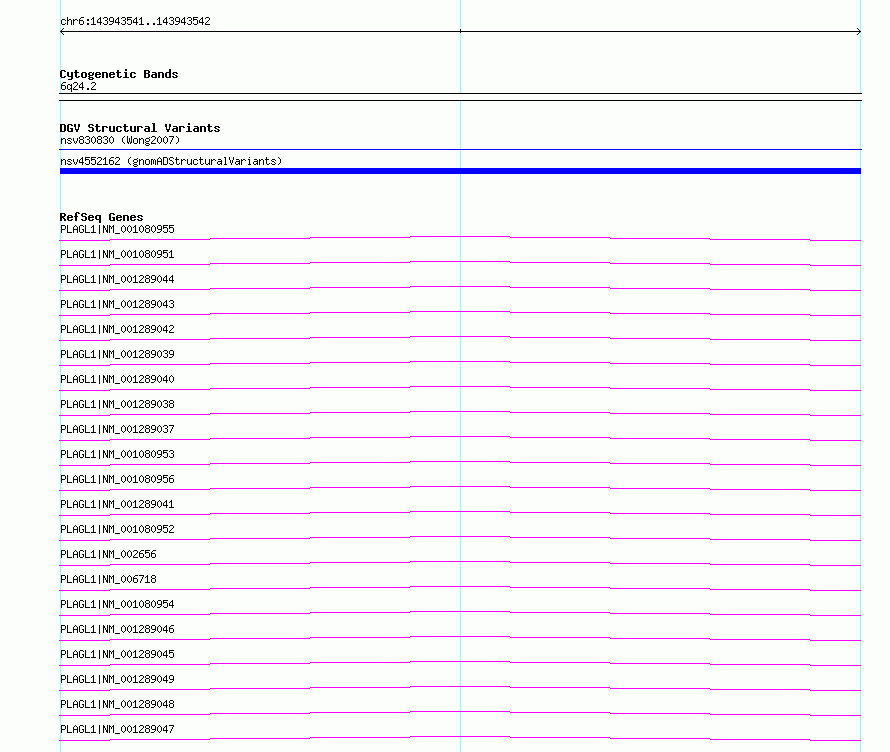Select transcript PLAGL1|NM_001289047

coord(117,729)
